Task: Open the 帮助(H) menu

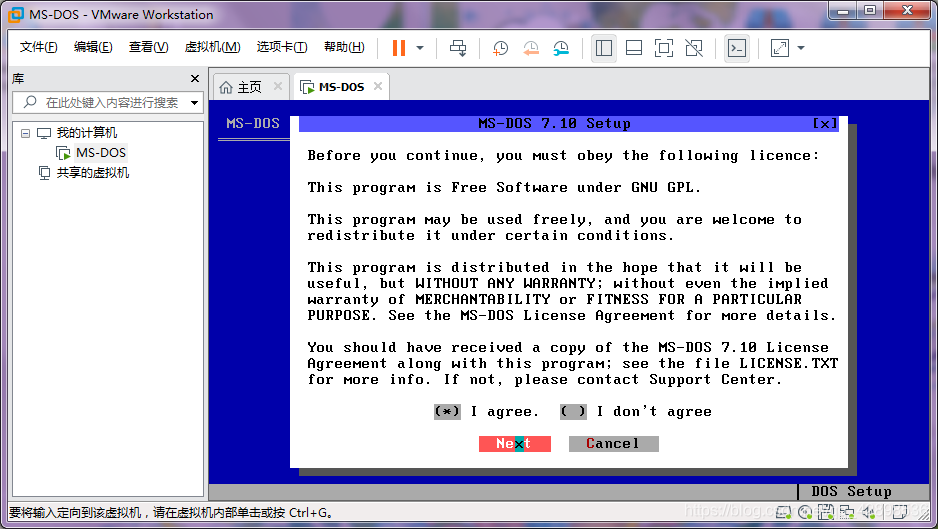Action: 344,47
